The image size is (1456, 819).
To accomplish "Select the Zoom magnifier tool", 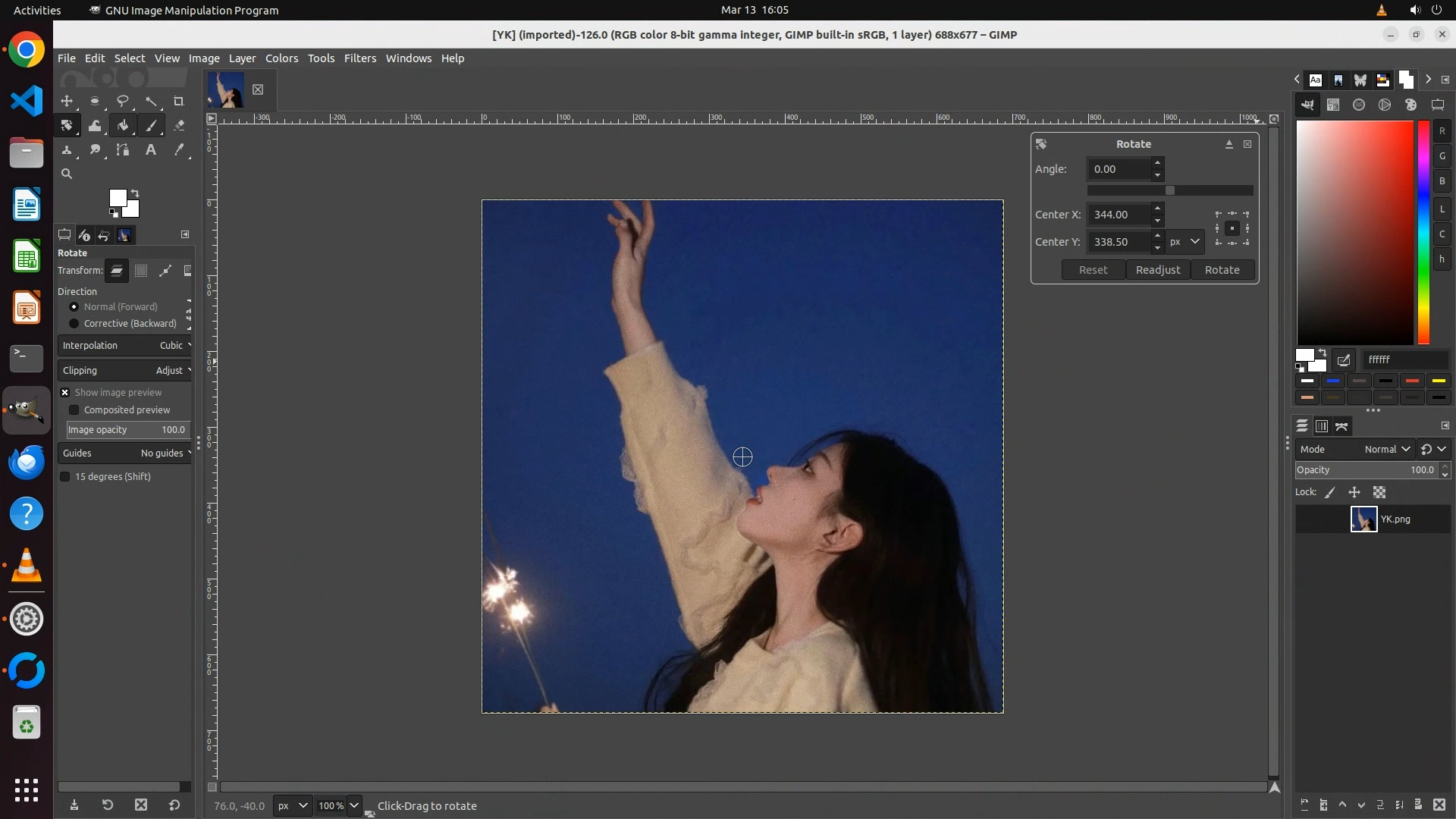I will click(67, 174).
